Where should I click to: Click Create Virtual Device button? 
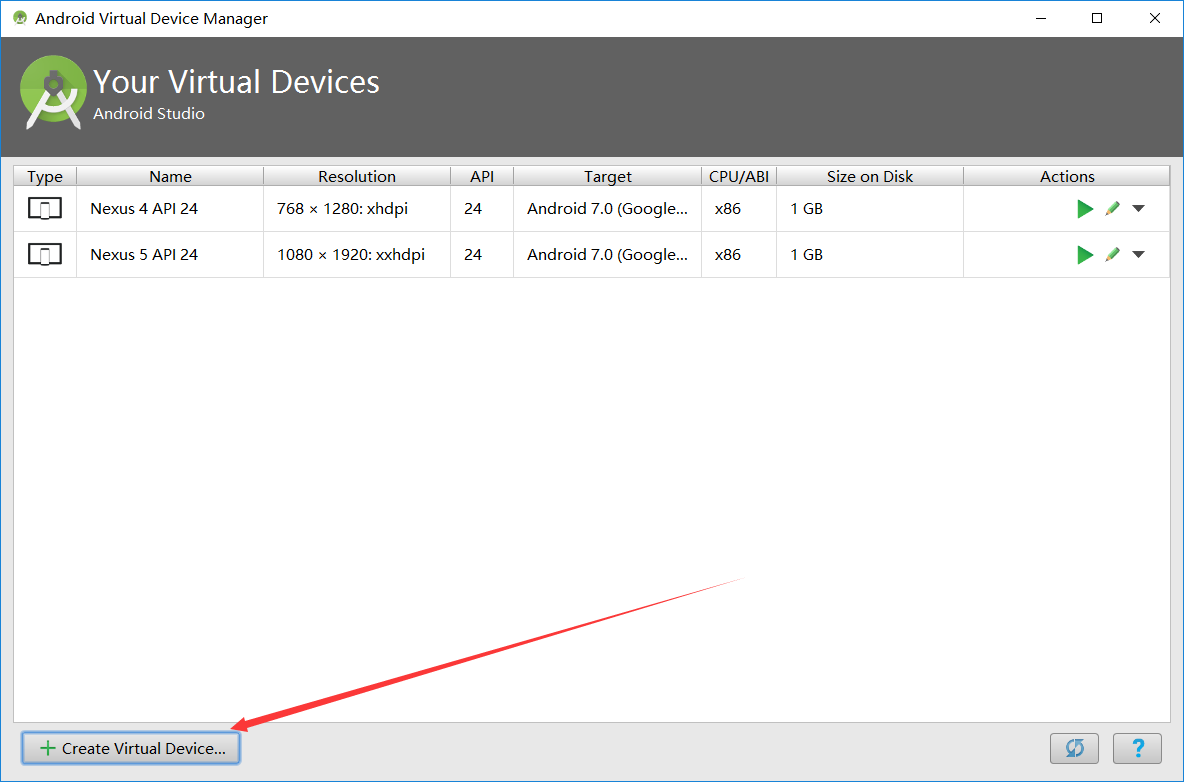tap(131, 748)
